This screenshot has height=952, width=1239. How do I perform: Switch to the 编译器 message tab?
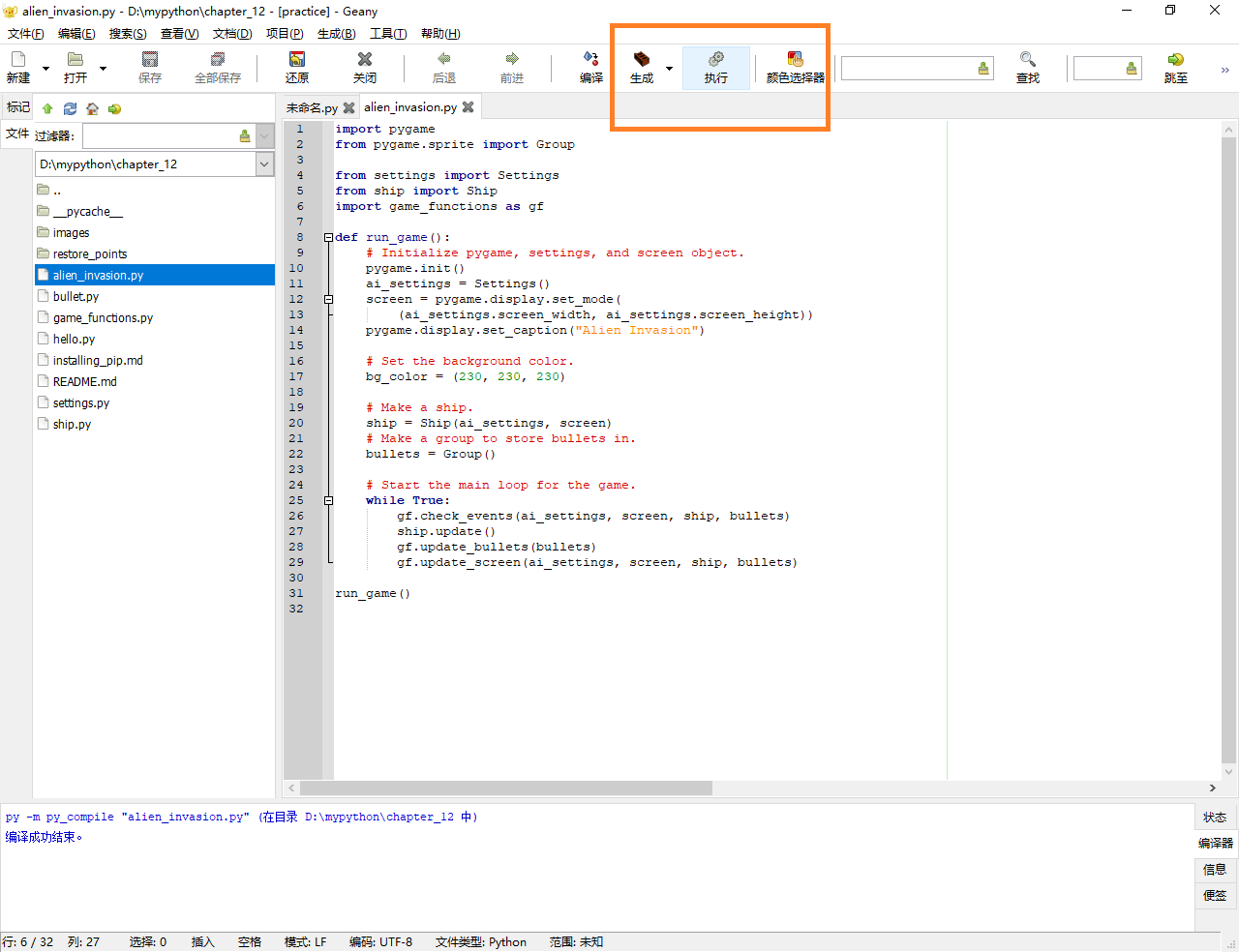(1215, 843)
